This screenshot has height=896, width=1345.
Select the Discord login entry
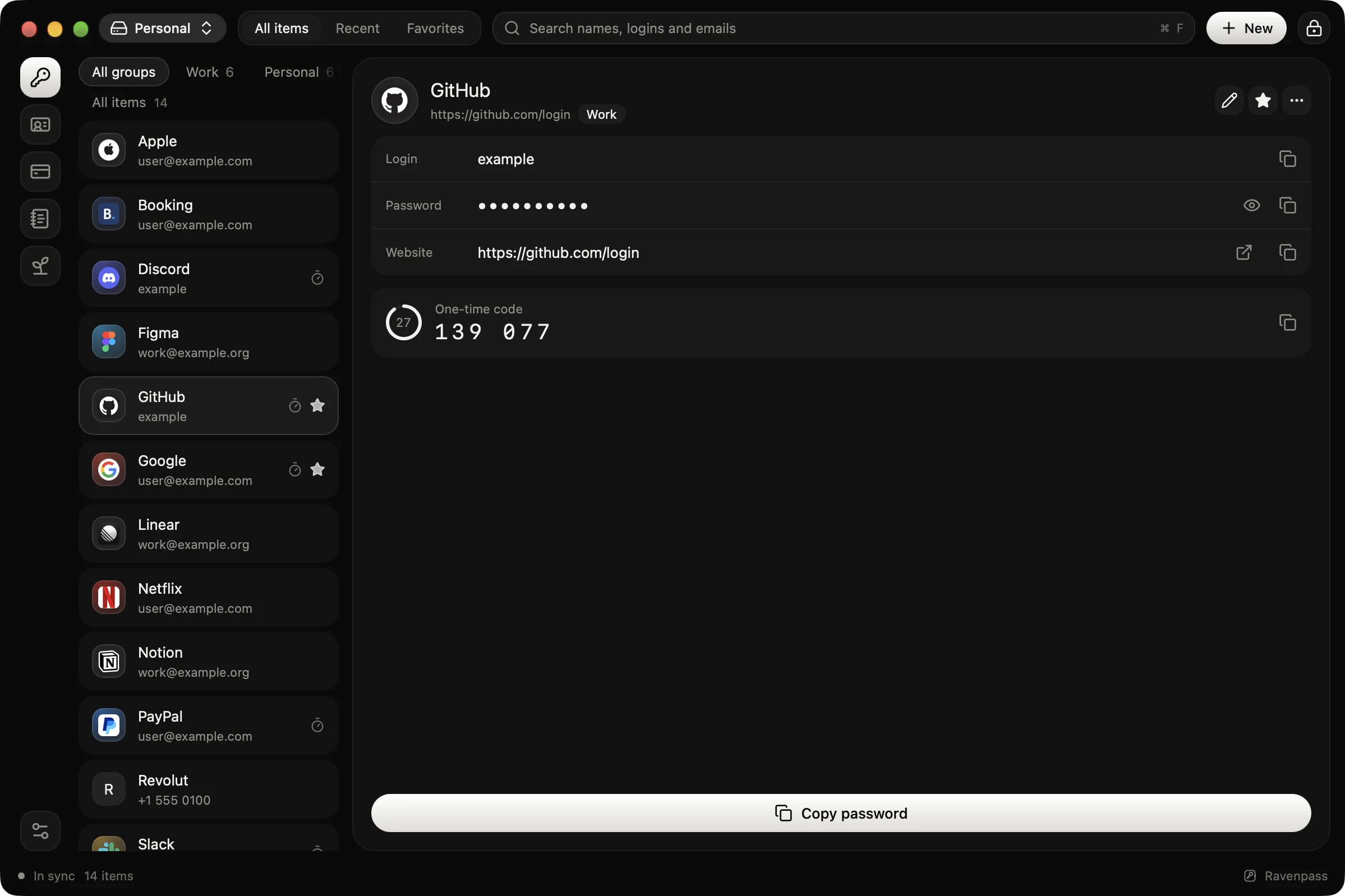point(209,278)
